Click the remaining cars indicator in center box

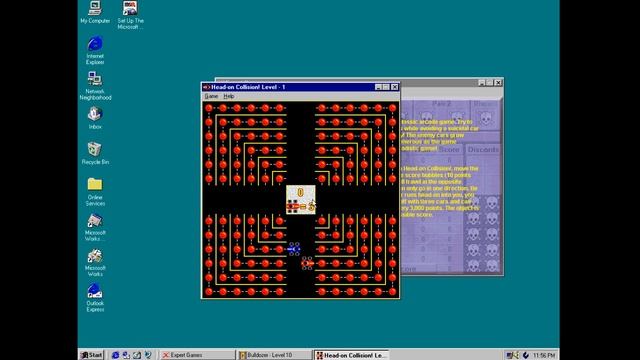point(301,207)
